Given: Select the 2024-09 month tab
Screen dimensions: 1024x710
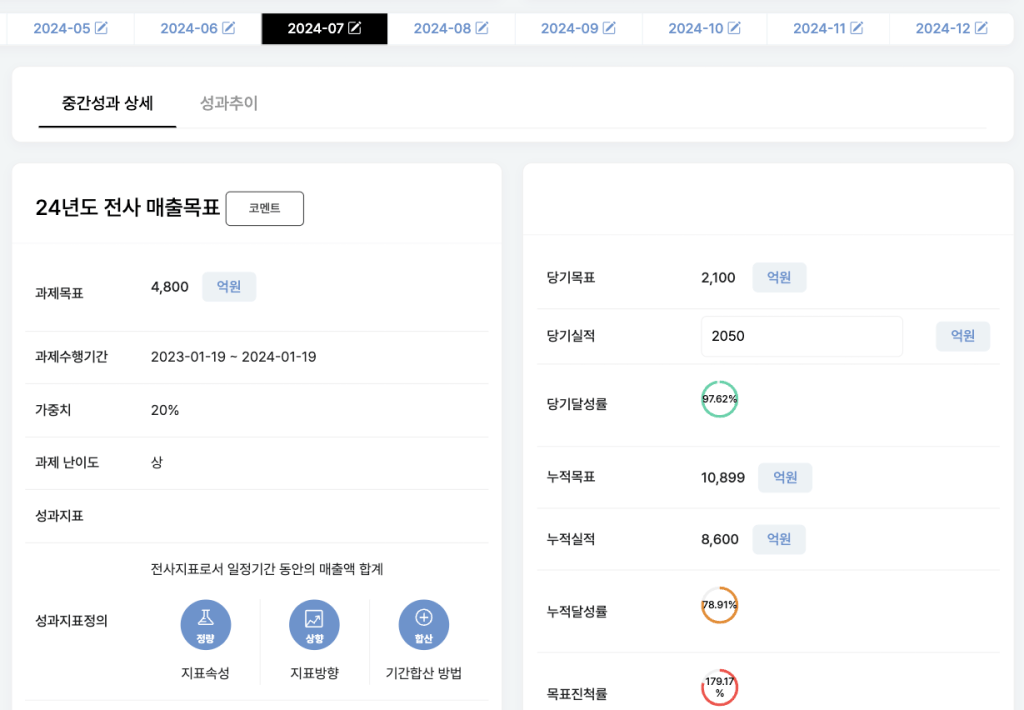Looking at the screenshot, I should pyautogui.click(x=578, y=29).
